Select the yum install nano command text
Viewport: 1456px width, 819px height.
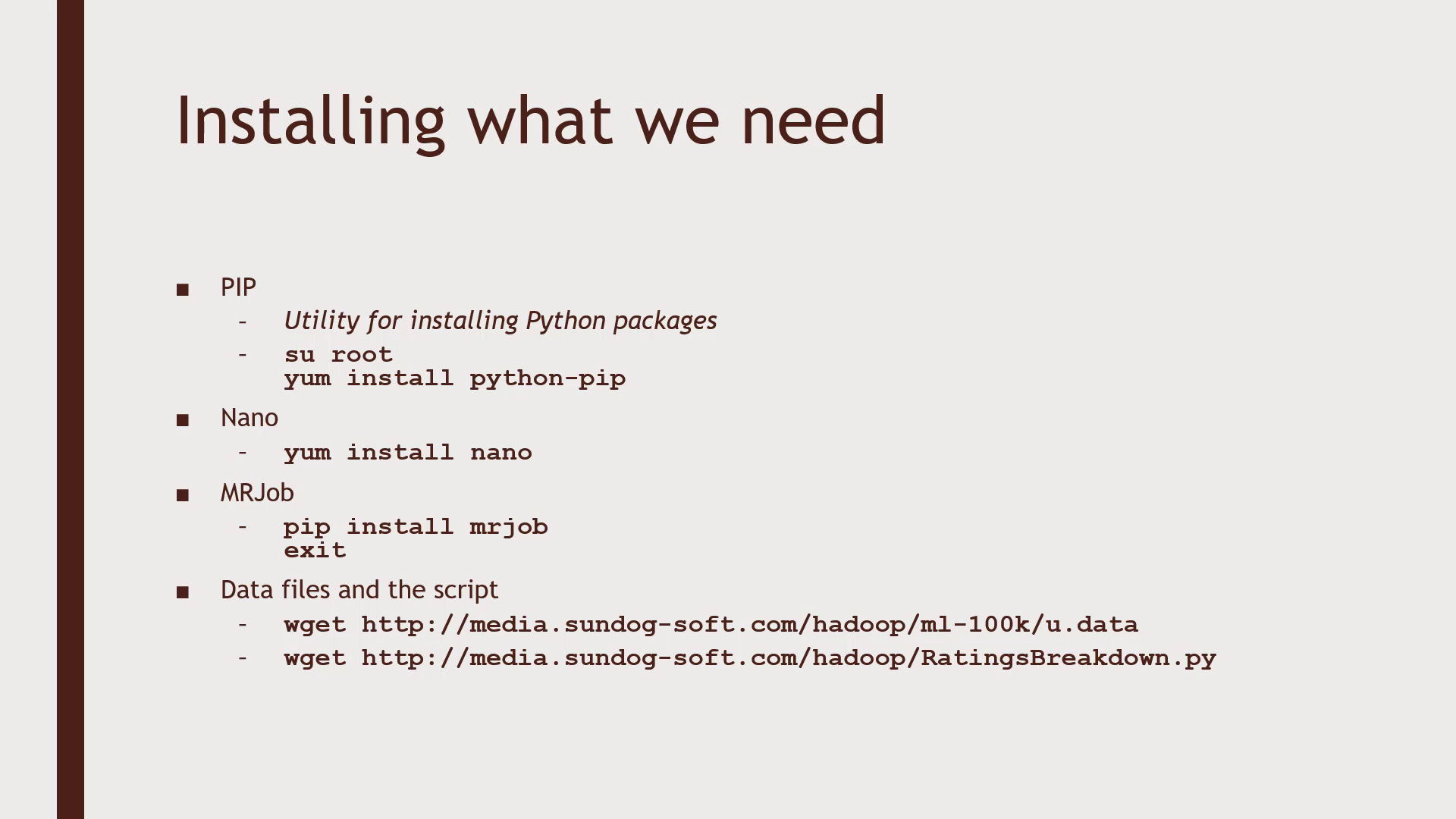point(408,452)
